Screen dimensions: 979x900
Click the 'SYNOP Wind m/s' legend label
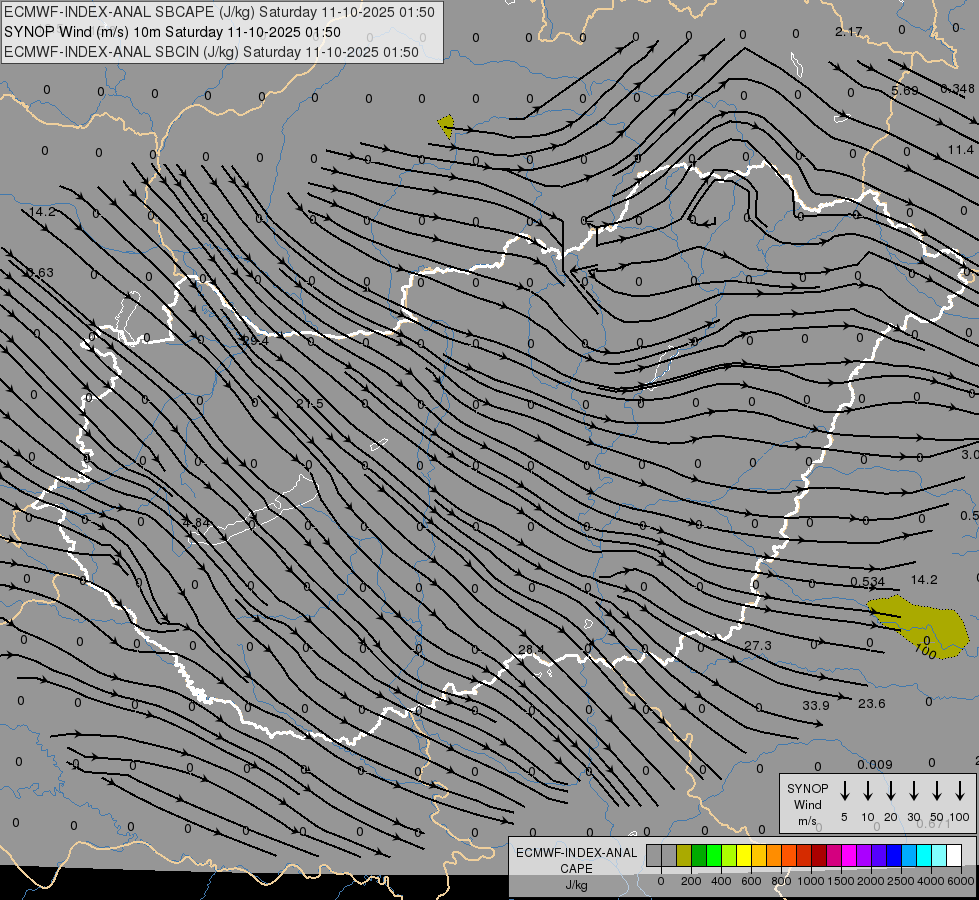807,804
